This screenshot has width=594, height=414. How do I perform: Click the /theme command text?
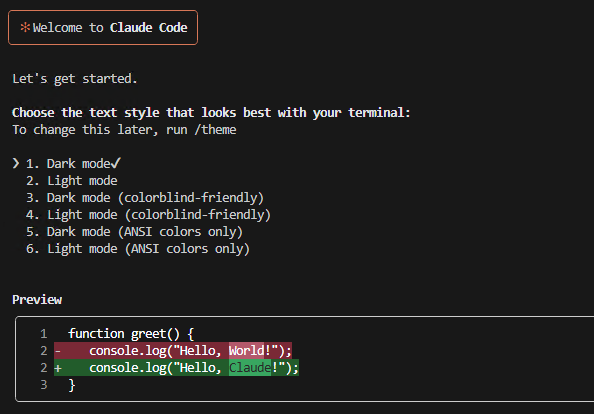point(215,130)
